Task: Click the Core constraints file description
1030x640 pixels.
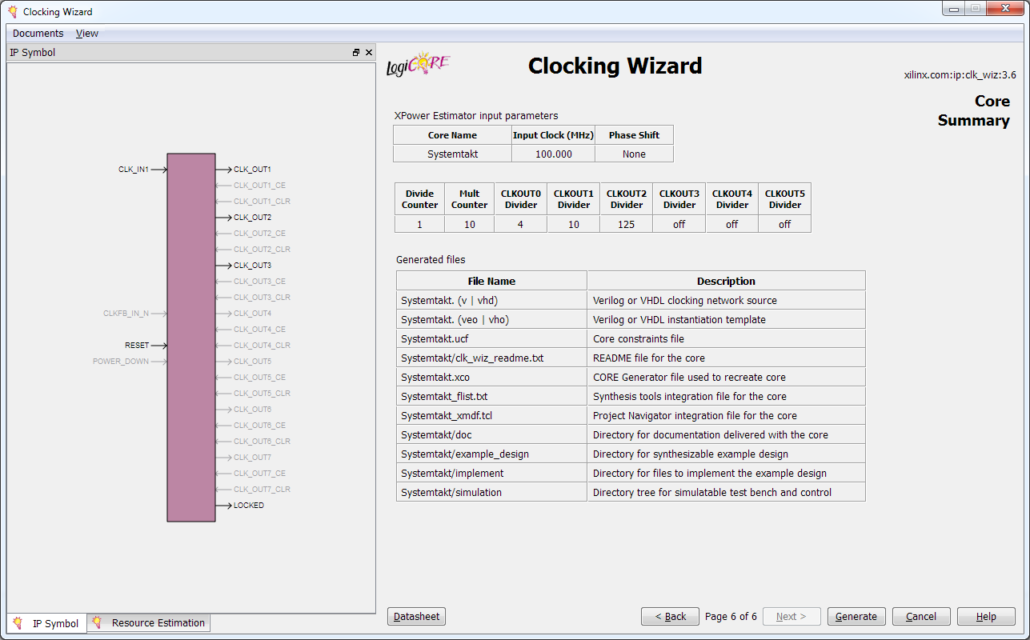Action: tap(638, 339)
